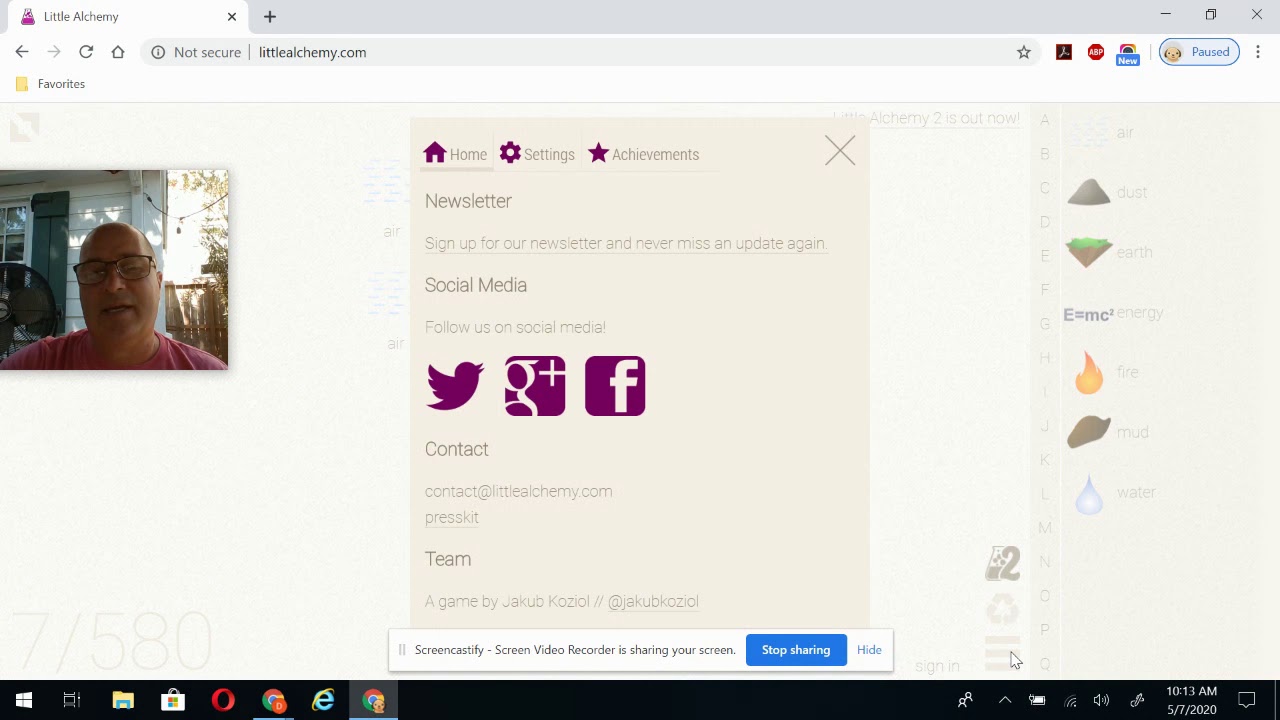Jump to letter M in alphabet index

click(1045, 528)
